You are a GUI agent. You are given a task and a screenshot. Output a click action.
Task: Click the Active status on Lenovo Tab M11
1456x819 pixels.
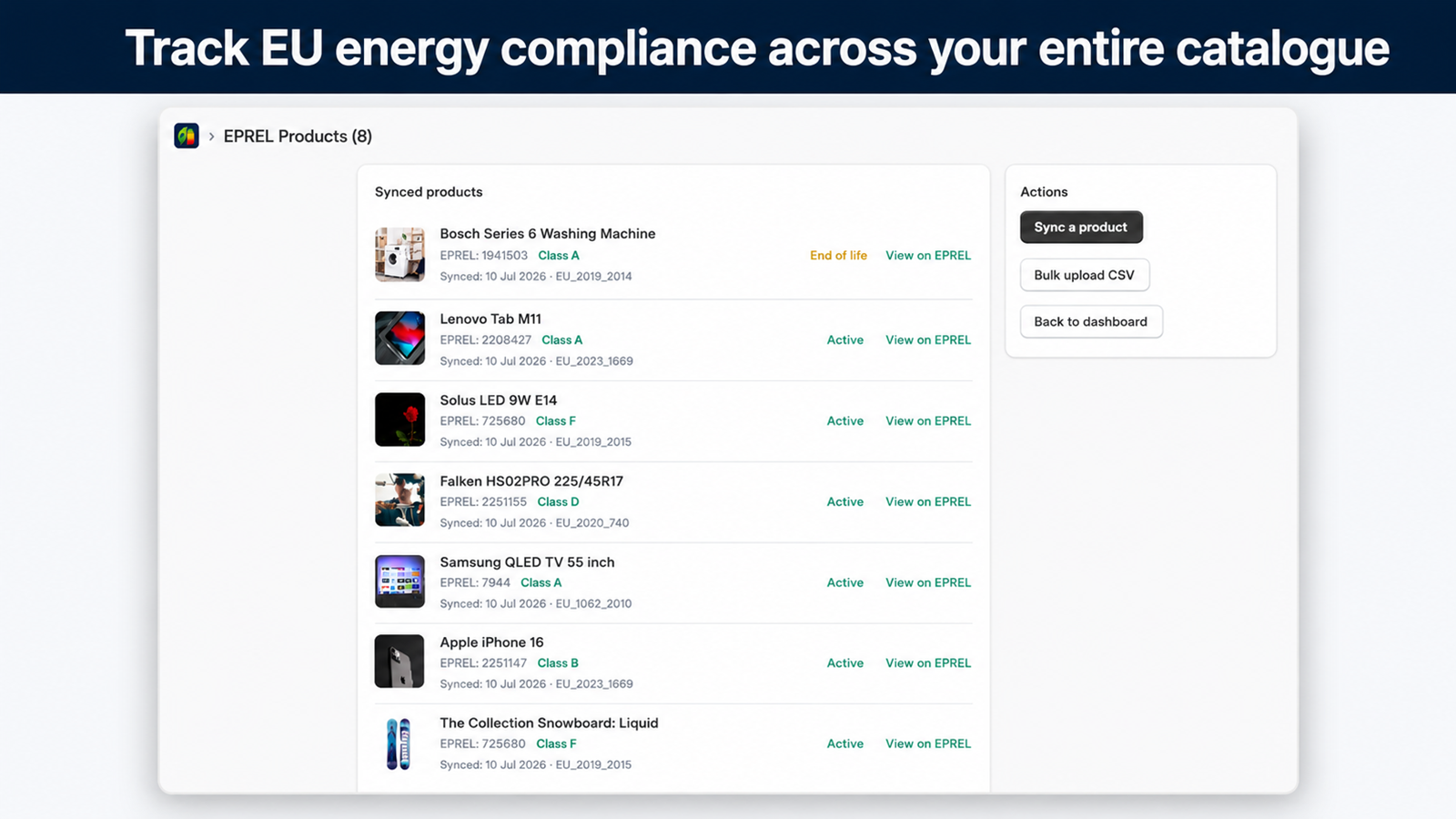[845, 340]
